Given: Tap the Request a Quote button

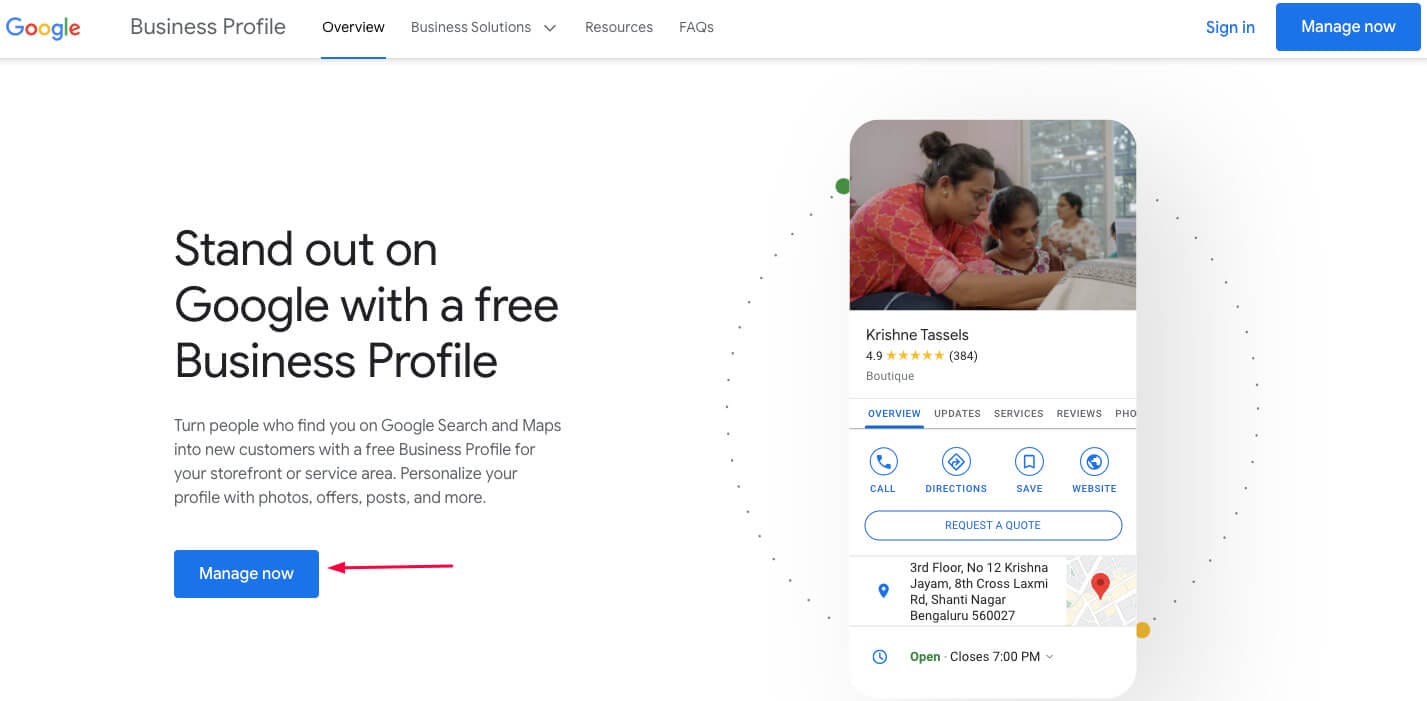Looking at the screenshot, I should pyautogui.click(x=993, y=525).
